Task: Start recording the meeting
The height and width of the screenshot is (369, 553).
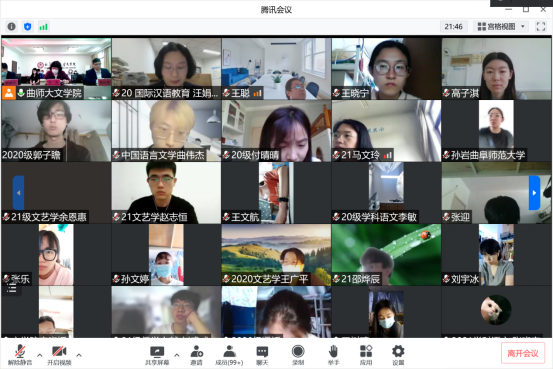Action: click(x=298, y=354)
